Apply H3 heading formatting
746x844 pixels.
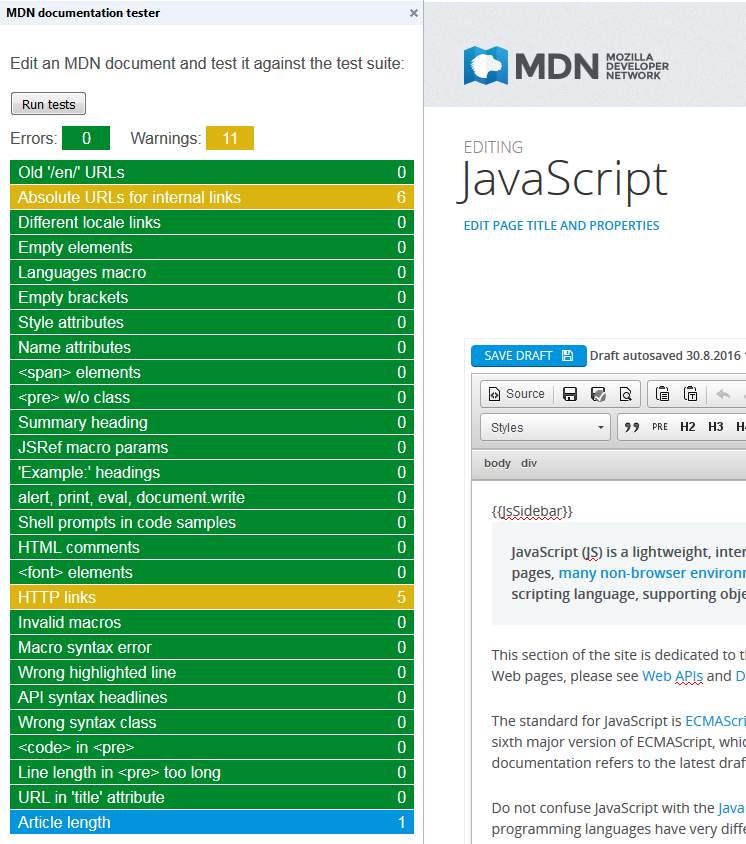coord(715,427)
